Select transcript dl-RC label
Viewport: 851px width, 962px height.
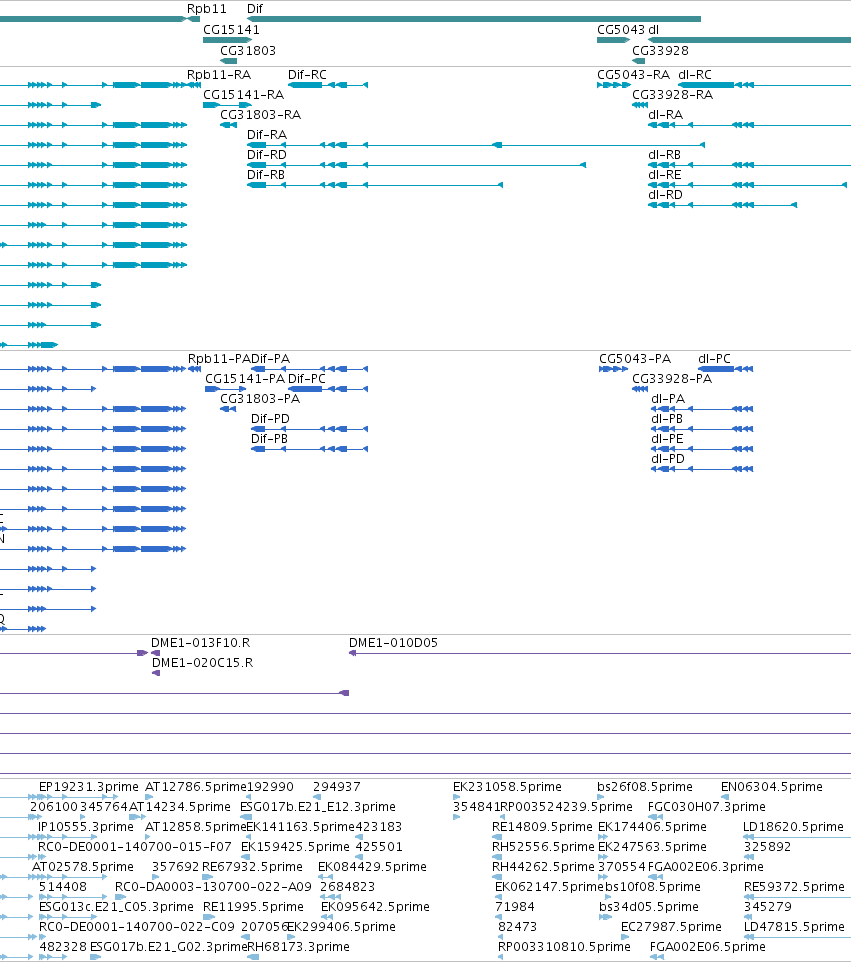click(x=695, y=74)
